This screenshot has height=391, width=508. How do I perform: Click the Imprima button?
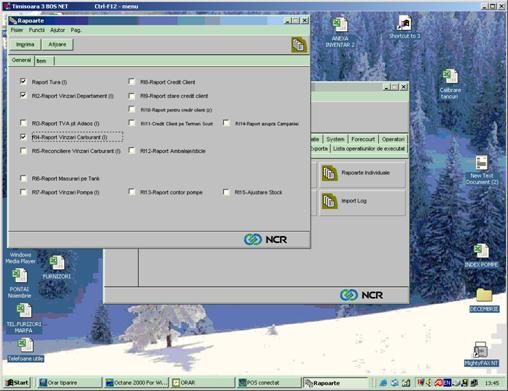[25, 44]
